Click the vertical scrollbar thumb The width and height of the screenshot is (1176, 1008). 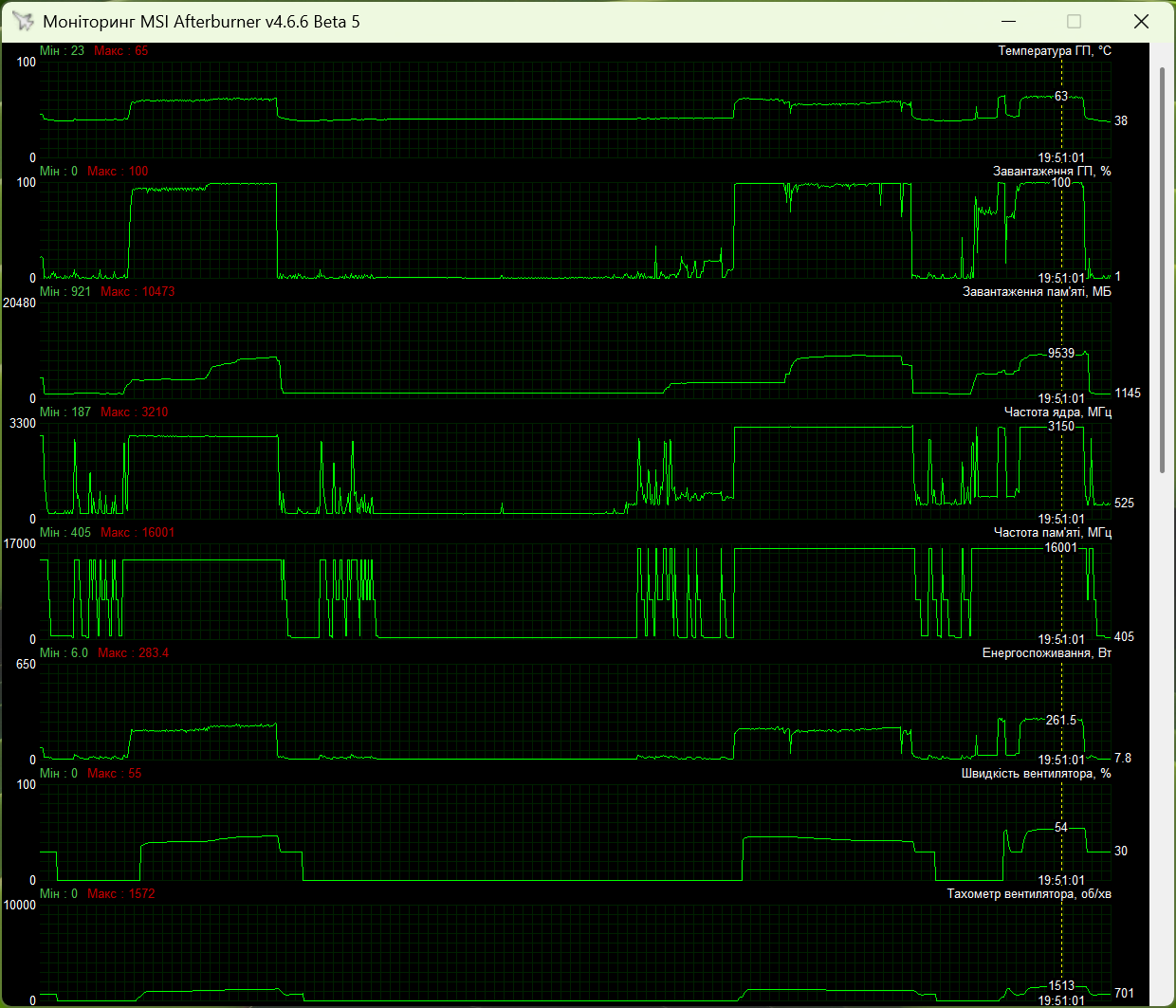[1163, 270]
